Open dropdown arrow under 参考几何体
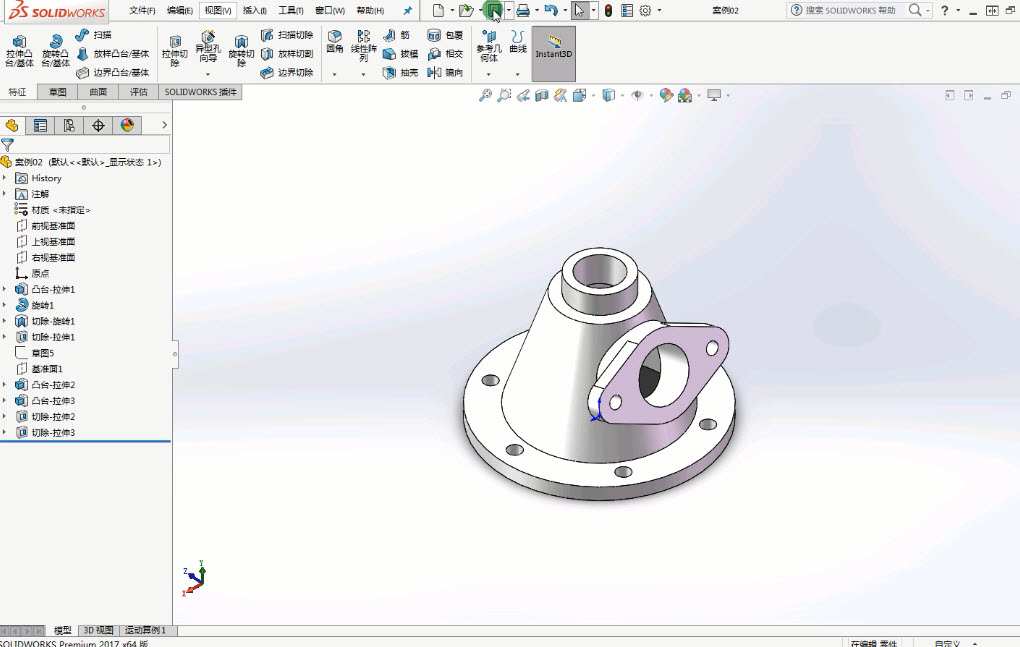1020x647 pixels. [x=489, y=74]
